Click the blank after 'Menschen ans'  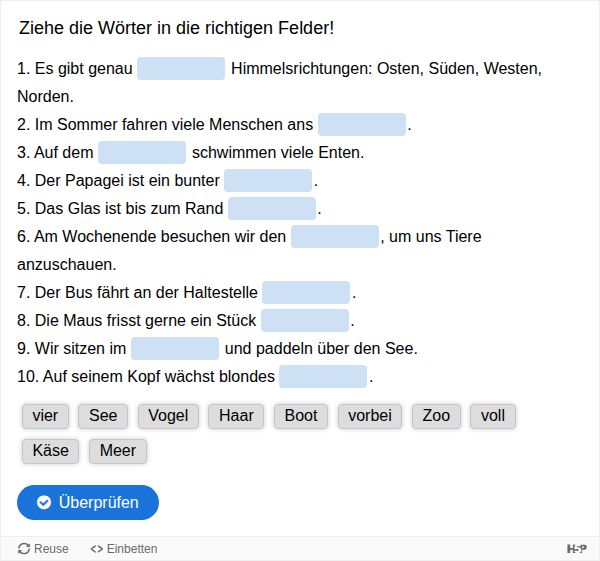tap(362, 125)
